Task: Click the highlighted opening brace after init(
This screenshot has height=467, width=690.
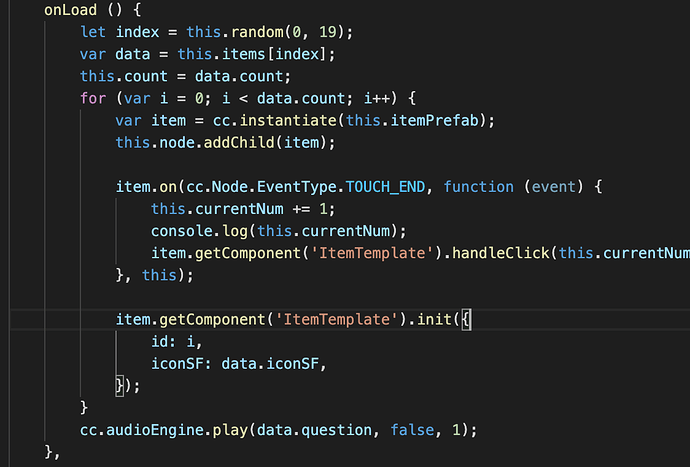Action: 466,319
